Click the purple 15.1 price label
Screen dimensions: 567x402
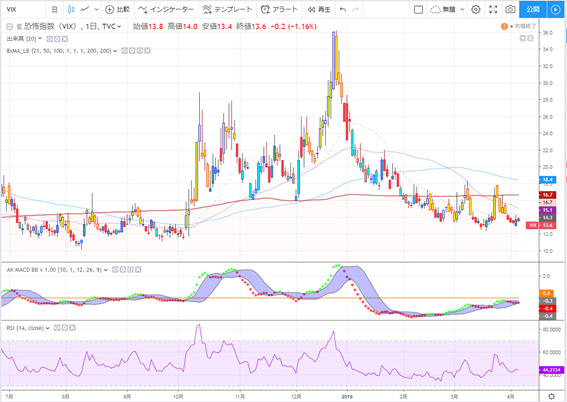pos(547,210)
